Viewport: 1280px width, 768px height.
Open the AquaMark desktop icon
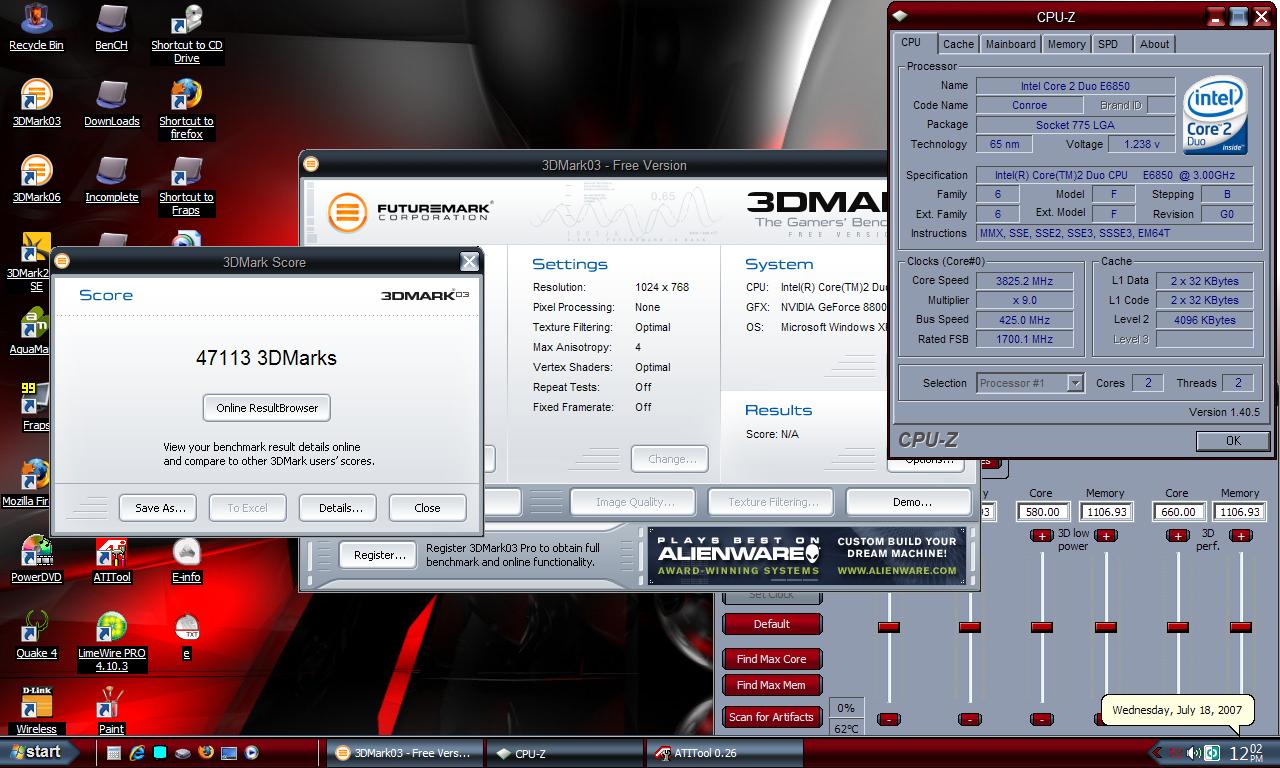[x=30, y=332]
